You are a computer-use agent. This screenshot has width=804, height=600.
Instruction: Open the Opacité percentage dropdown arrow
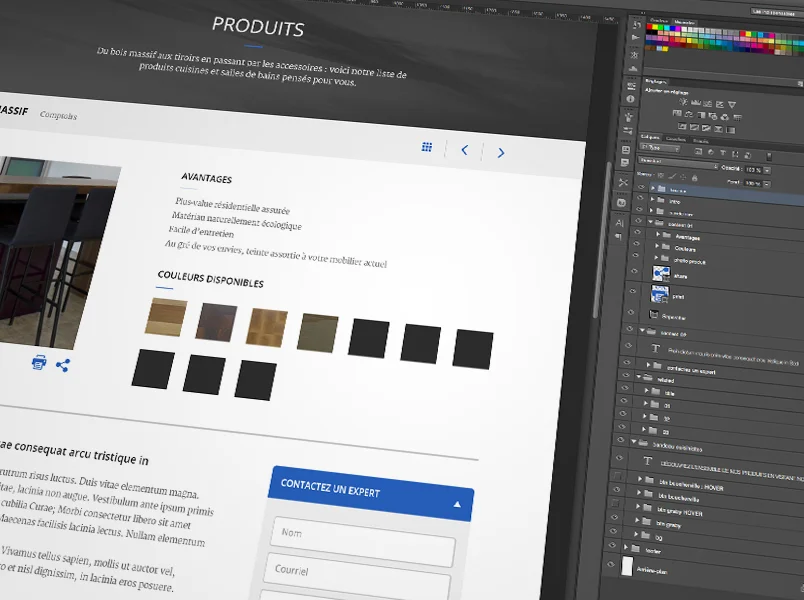coord(767,170)
